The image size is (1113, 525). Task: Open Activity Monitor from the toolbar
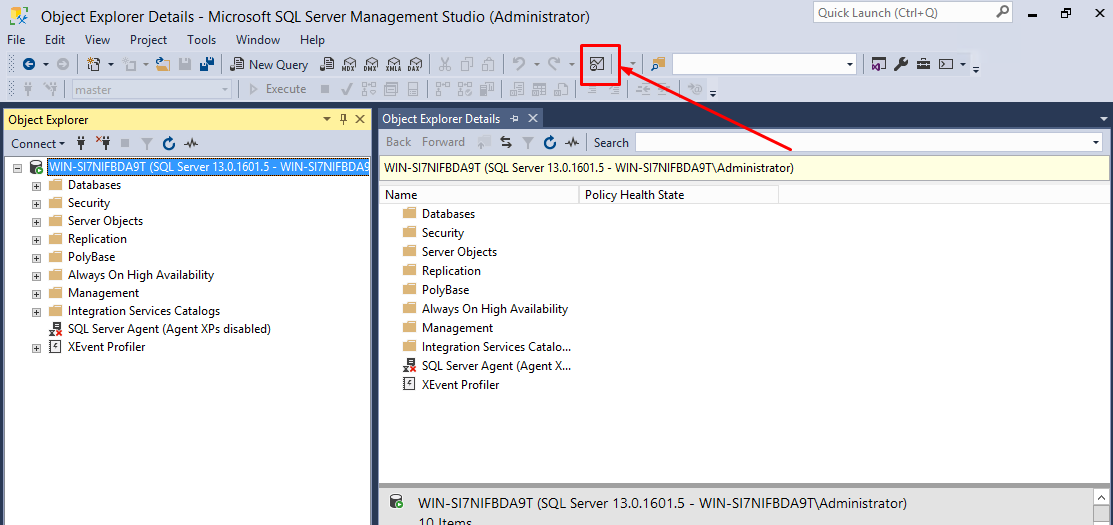[x=597, y=65]
